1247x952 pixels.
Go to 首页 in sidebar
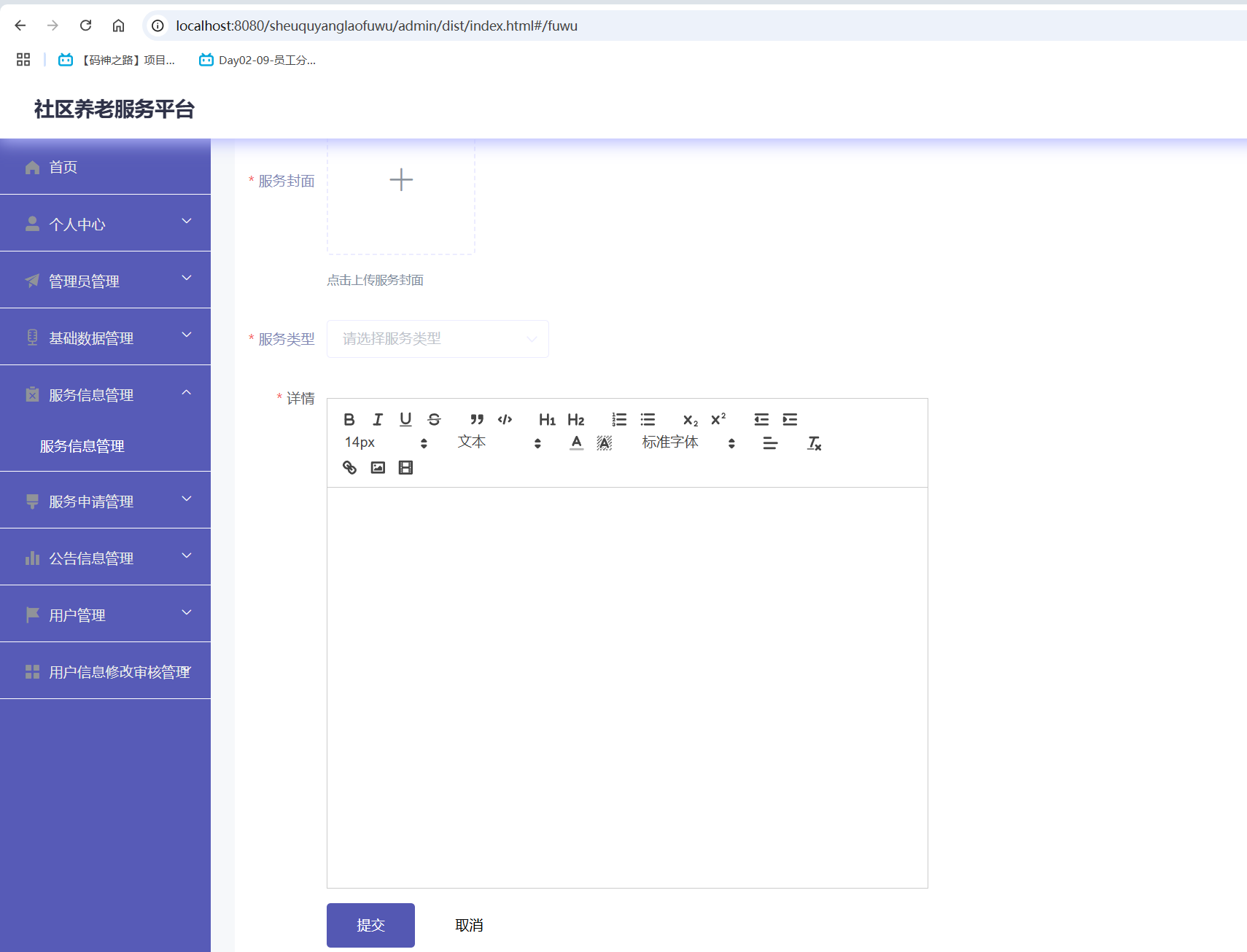(x=105, y=167)
